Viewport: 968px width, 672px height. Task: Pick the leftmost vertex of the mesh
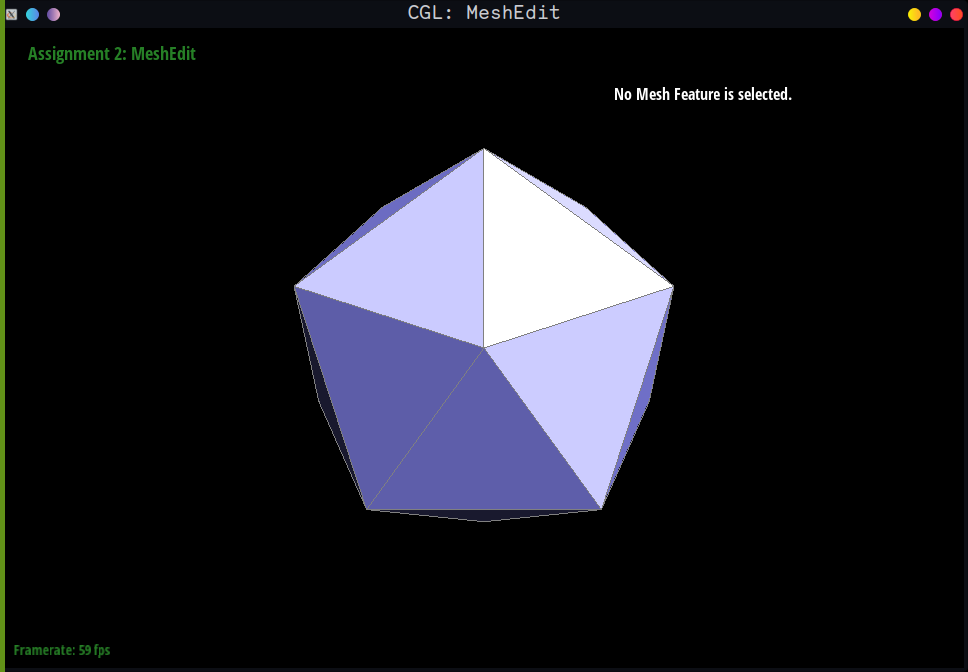[295, 287]
